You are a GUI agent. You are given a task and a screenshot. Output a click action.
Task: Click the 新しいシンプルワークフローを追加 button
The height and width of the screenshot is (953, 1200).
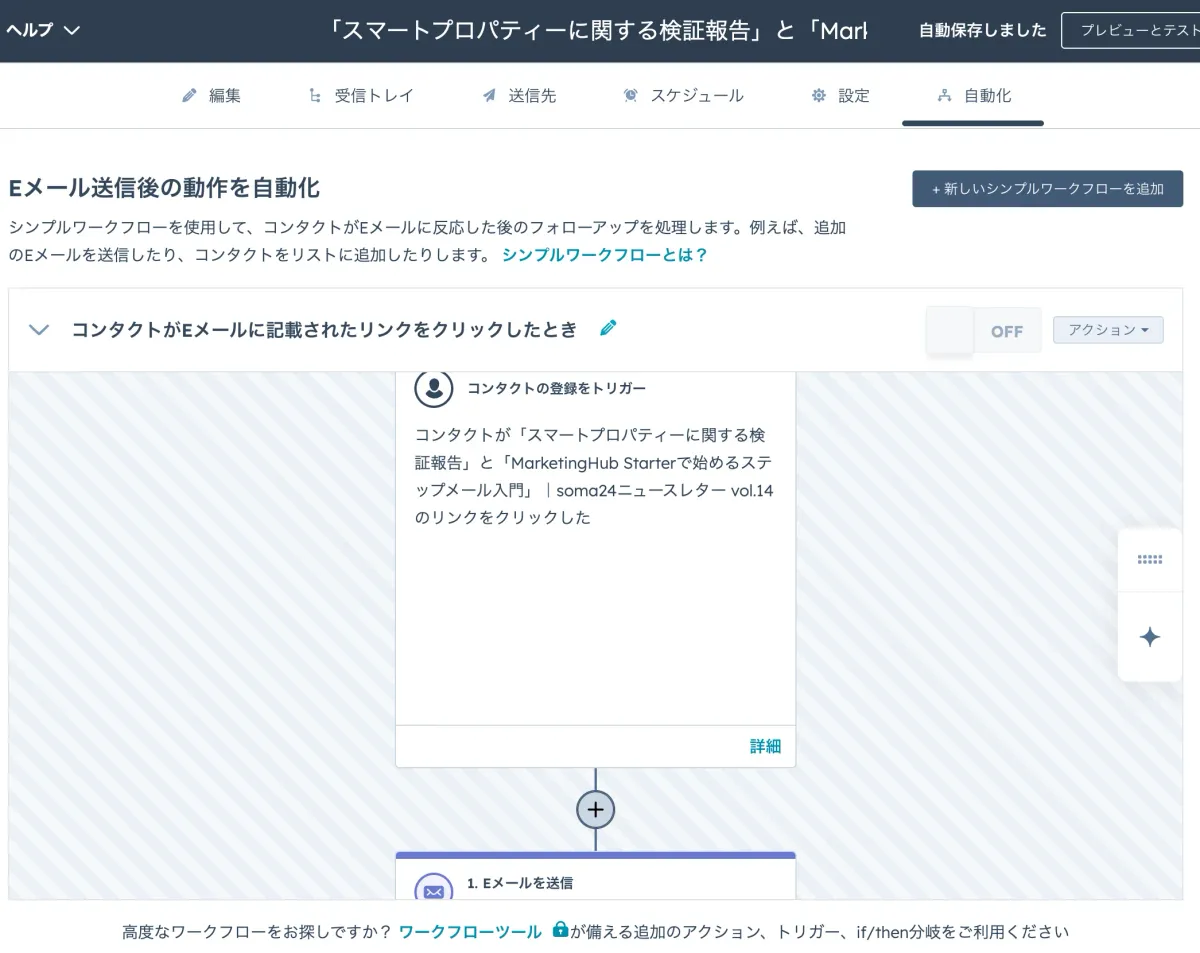point(1046,188)
